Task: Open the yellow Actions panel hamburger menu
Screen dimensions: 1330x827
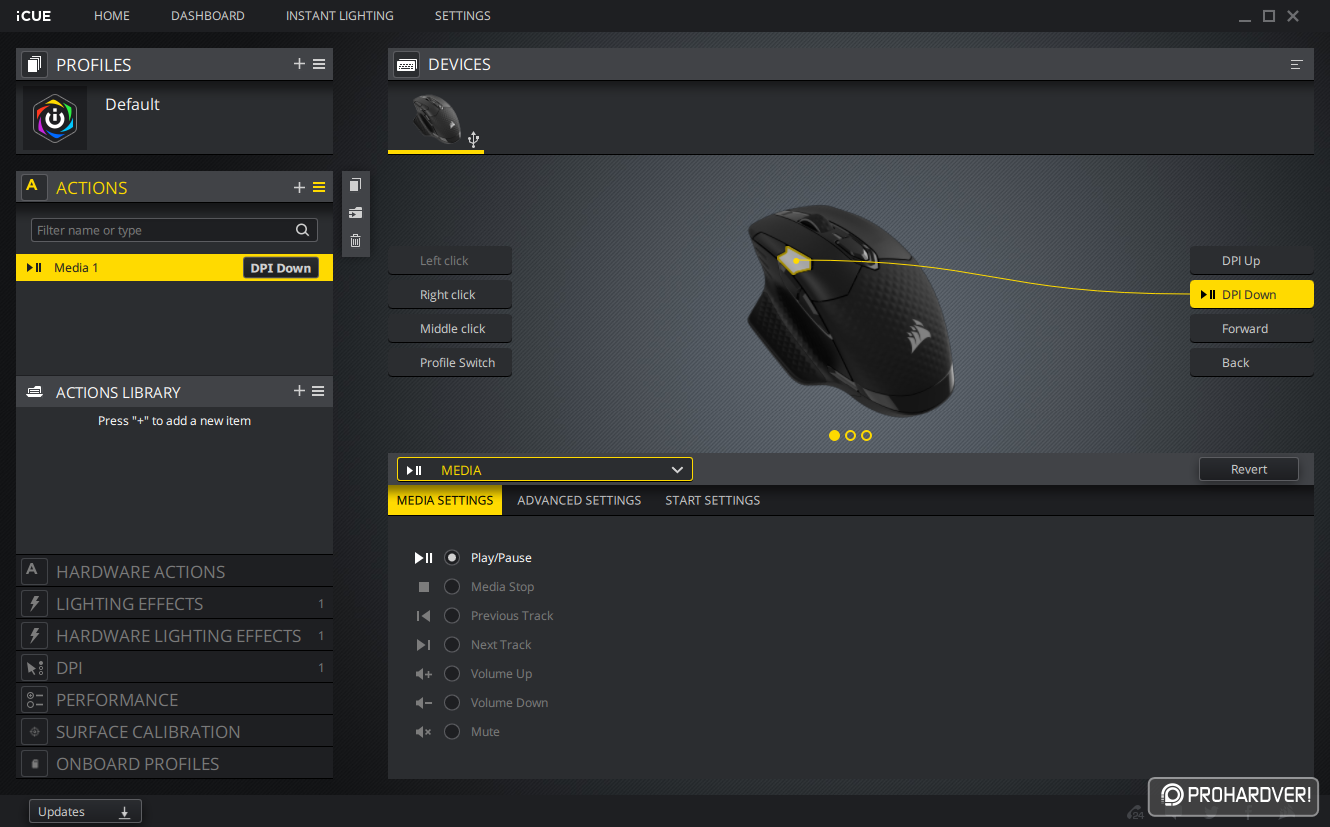Action: (319, 187)
